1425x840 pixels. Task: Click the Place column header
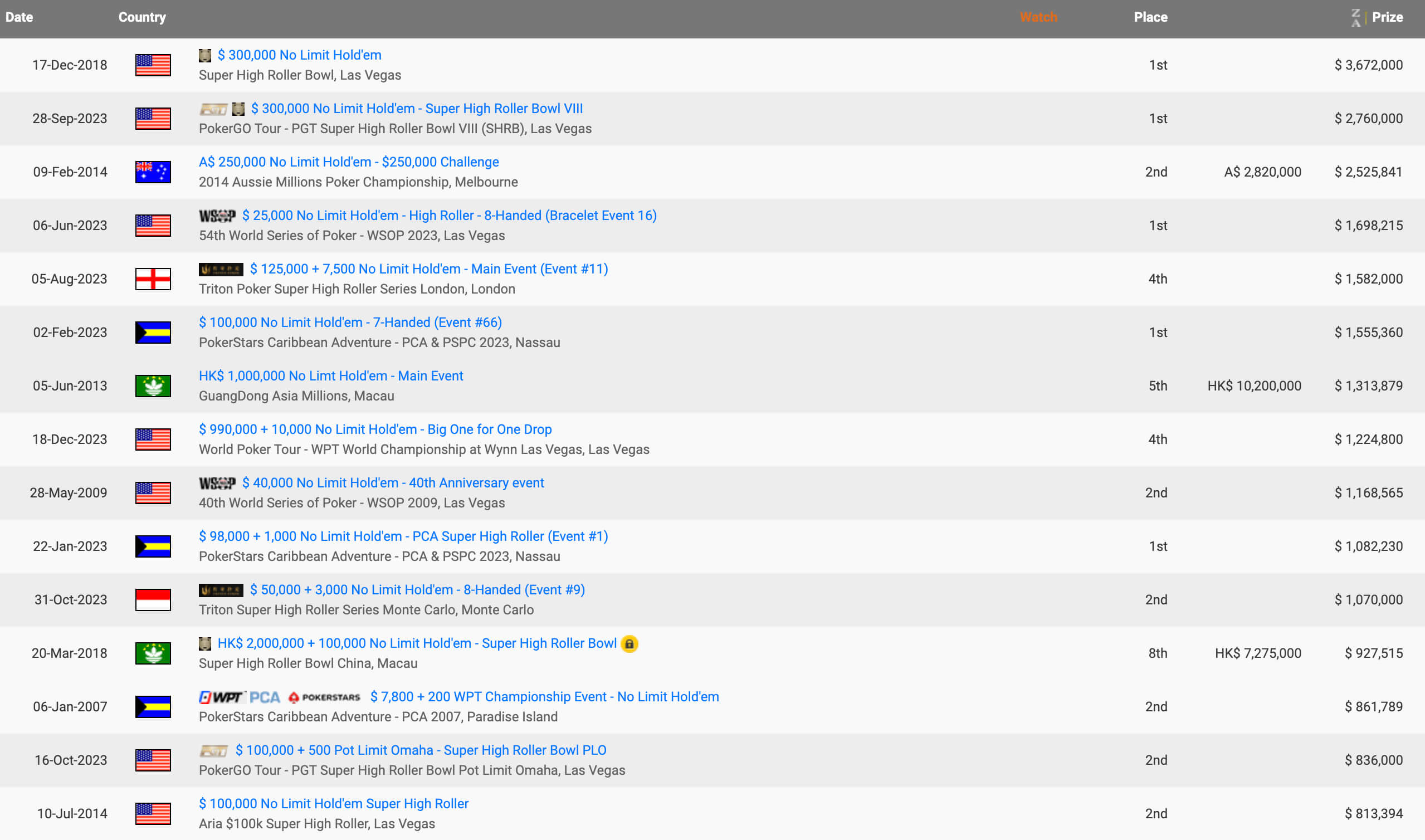pyautogui.click(x=1150, y=18)
